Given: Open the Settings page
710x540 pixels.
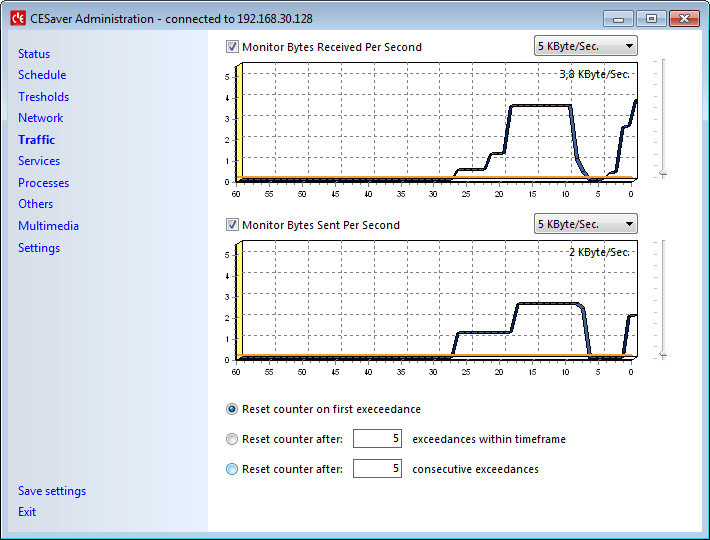Looking at the screenshot, I should 39,248.
